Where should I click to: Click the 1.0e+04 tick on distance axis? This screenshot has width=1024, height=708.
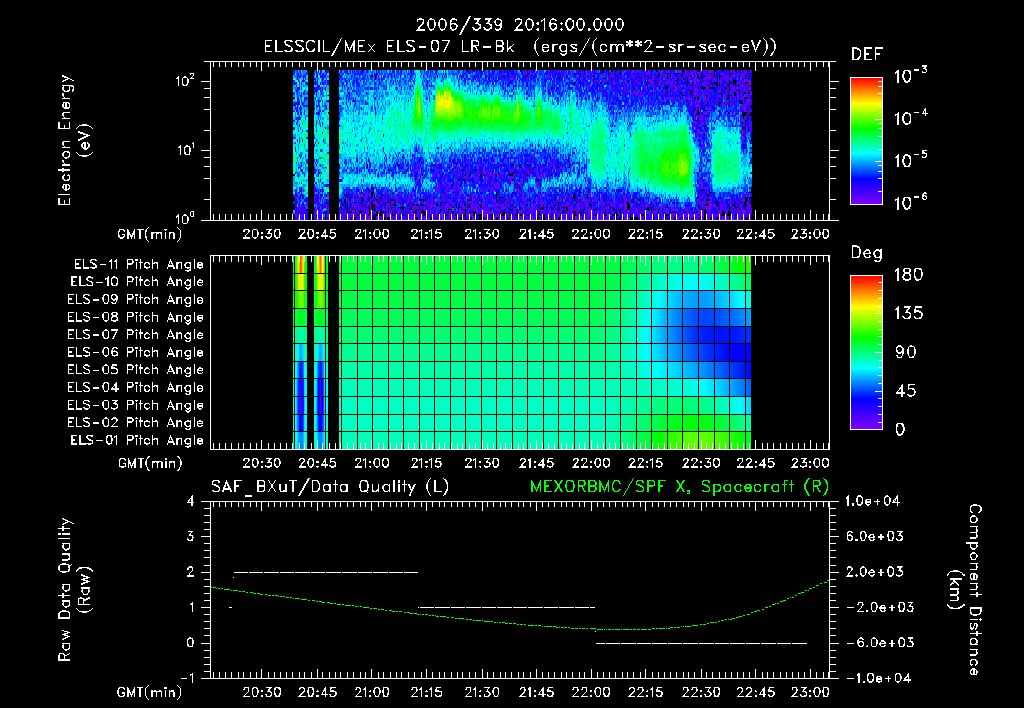(872, 501)
